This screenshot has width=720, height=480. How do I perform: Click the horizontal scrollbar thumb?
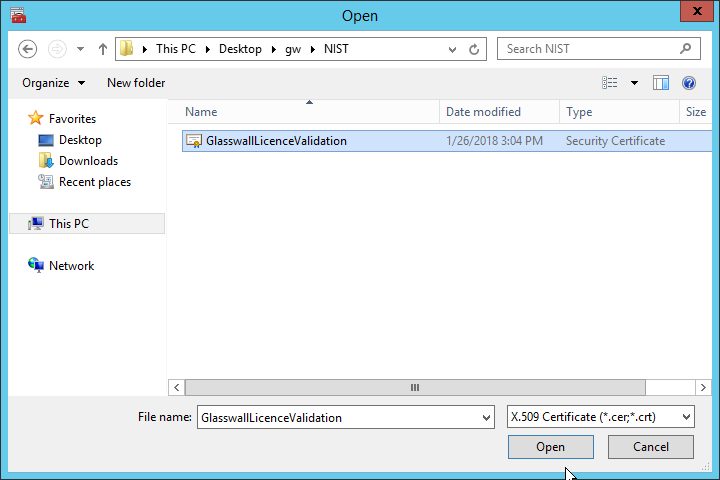click(x=414, y=387)
